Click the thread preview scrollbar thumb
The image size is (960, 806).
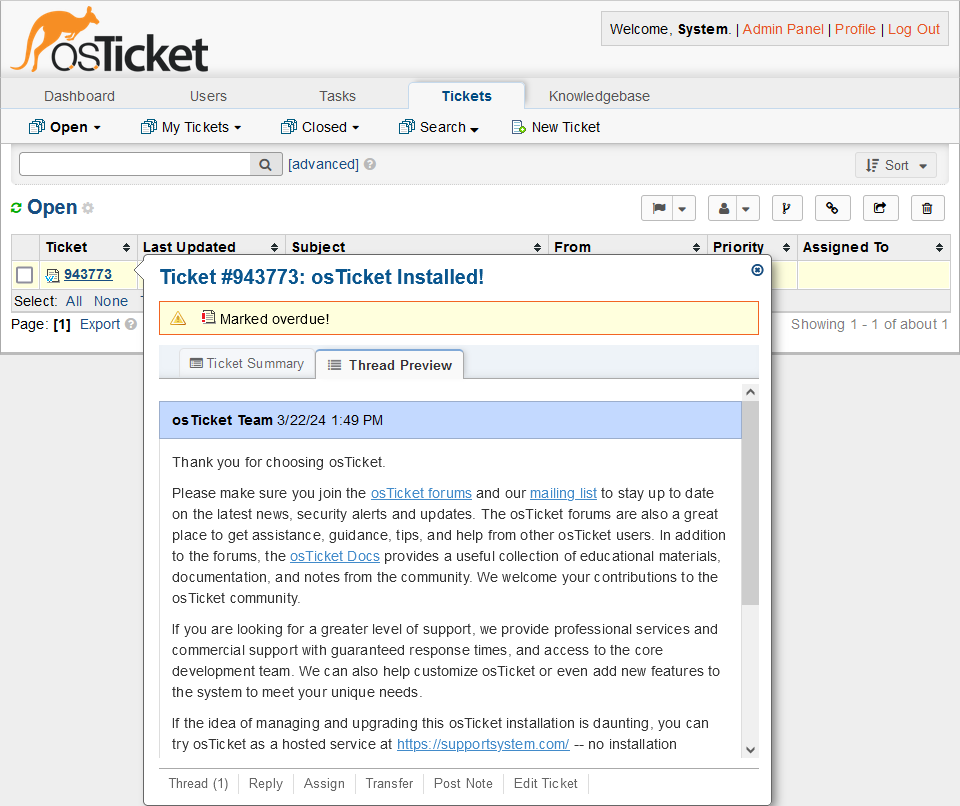(750, 503)
